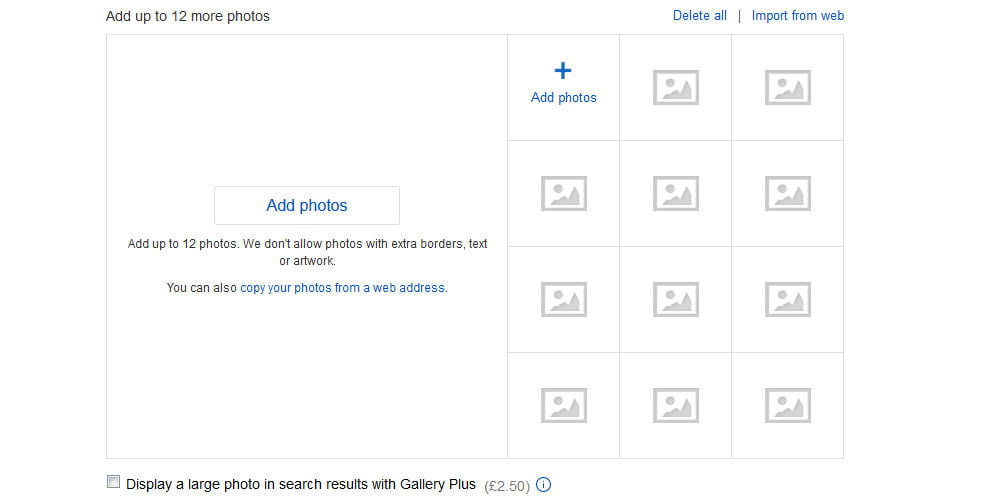Click the second row left photo placeholder

pos(563,193)
